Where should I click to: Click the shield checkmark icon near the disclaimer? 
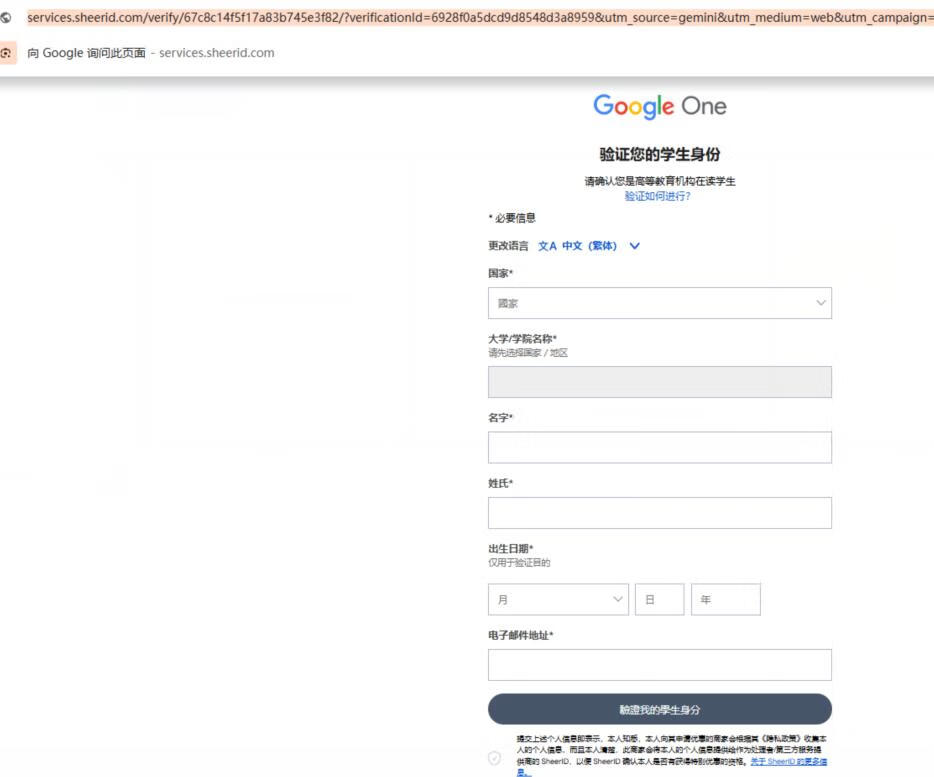494,758
